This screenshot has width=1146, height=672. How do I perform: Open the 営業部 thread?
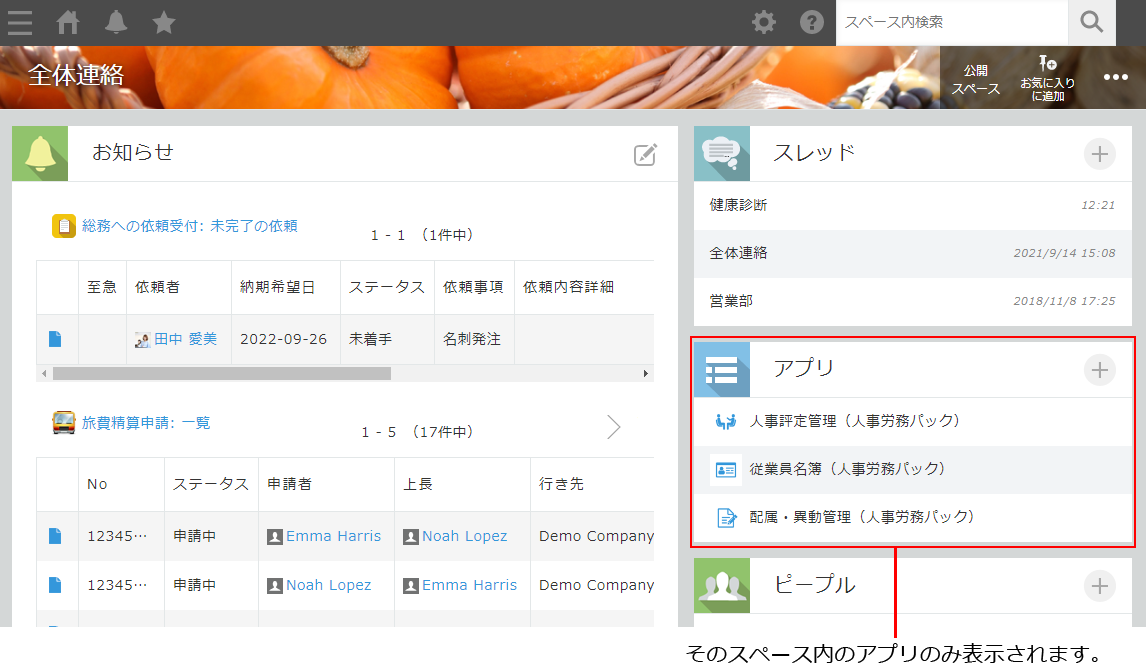[731, 301]
